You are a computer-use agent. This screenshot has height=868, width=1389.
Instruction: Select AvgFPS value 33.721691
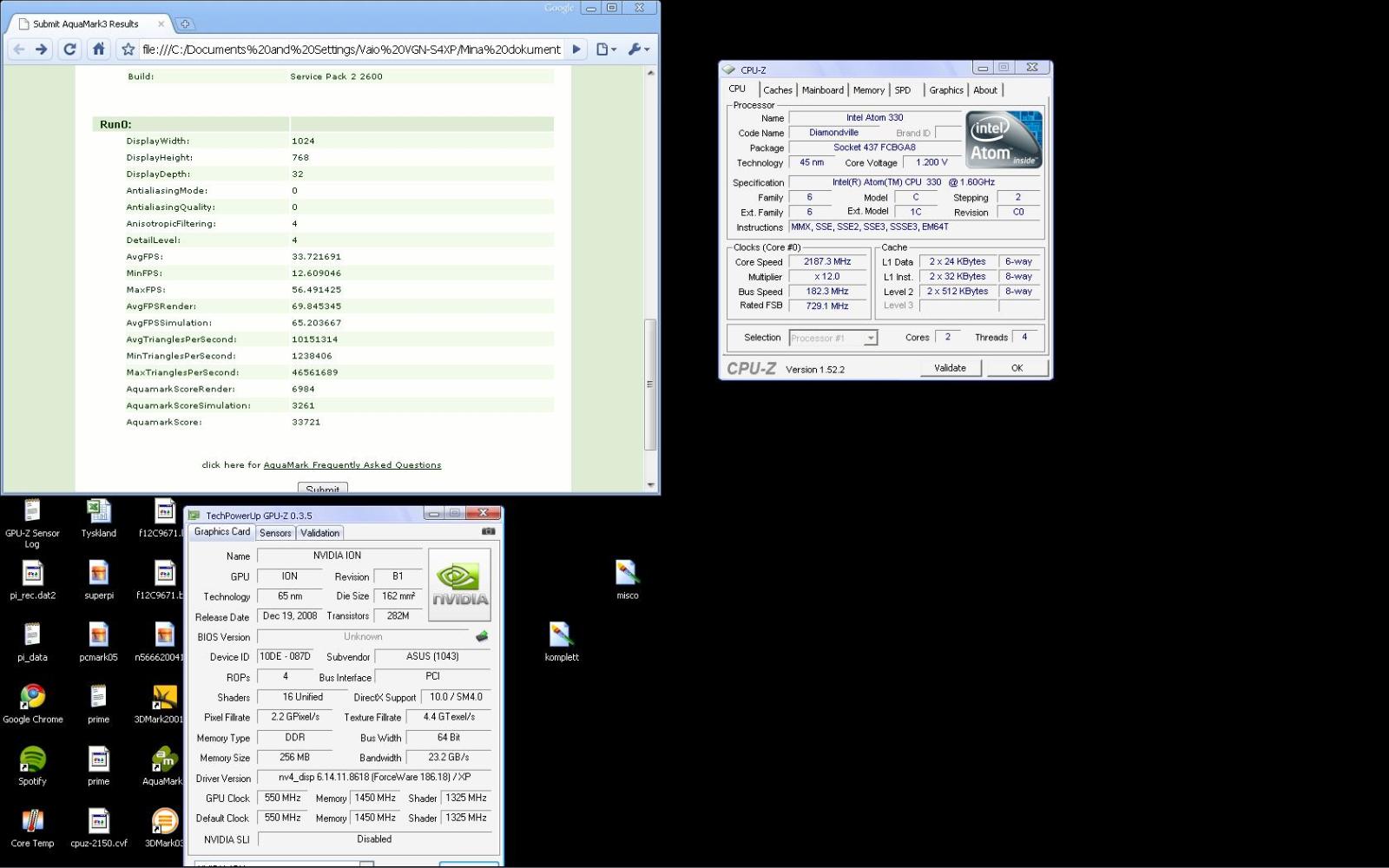coord(317,257)
